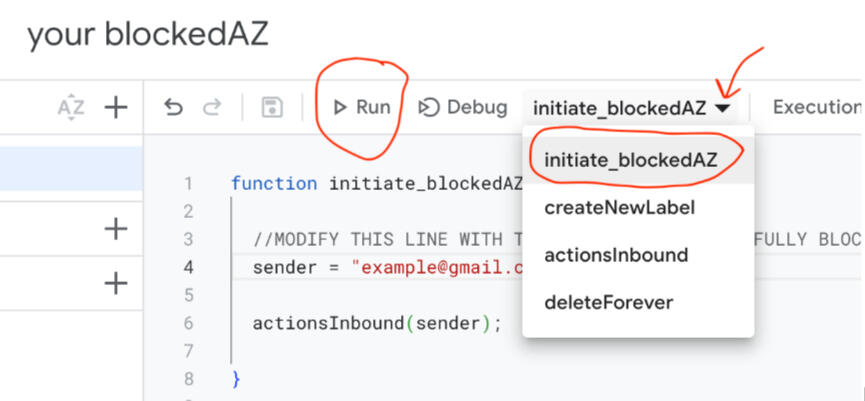
Task: Open the Execution log
Action: [x=815, y=107]
